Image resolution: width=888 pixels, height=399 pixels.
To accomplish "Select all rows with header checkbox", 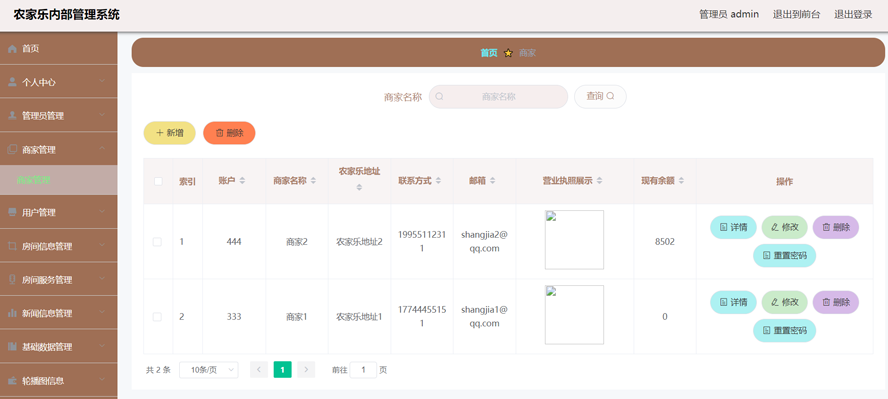I will tap(158, 181).
